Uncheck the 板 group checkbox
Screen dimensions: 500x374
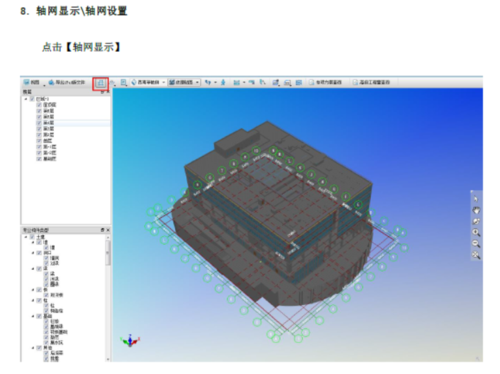(x=39, y=290)
